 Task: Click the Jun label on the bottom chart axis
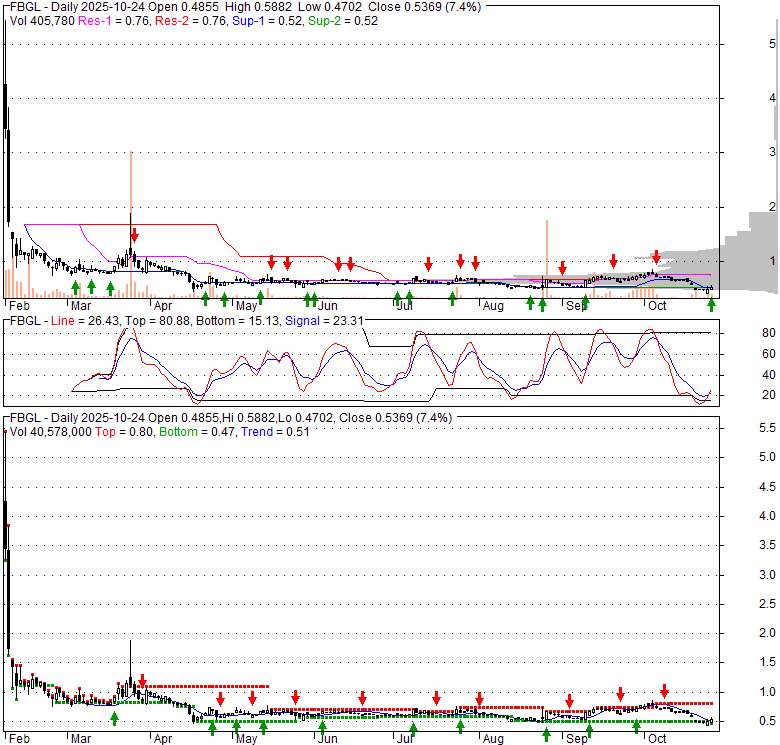point(323,739)
